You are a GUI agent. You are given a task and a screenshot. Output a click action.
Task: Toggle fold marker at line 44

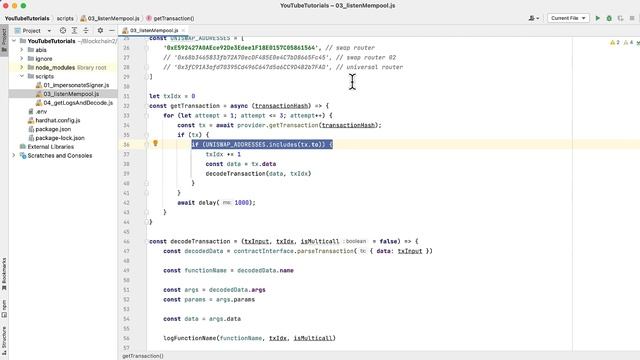(x=147, y=222)
